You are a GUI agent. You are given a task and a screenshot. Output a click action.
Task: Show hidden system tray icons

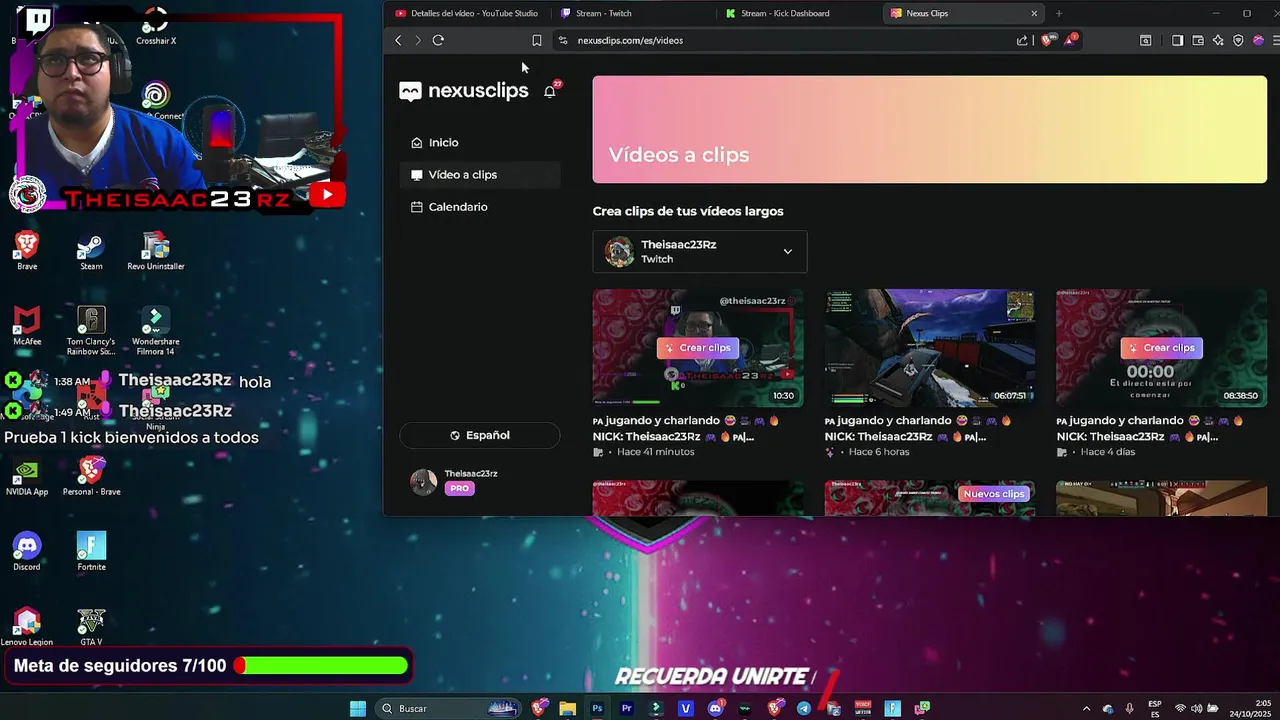click(x=1087, y=709)
